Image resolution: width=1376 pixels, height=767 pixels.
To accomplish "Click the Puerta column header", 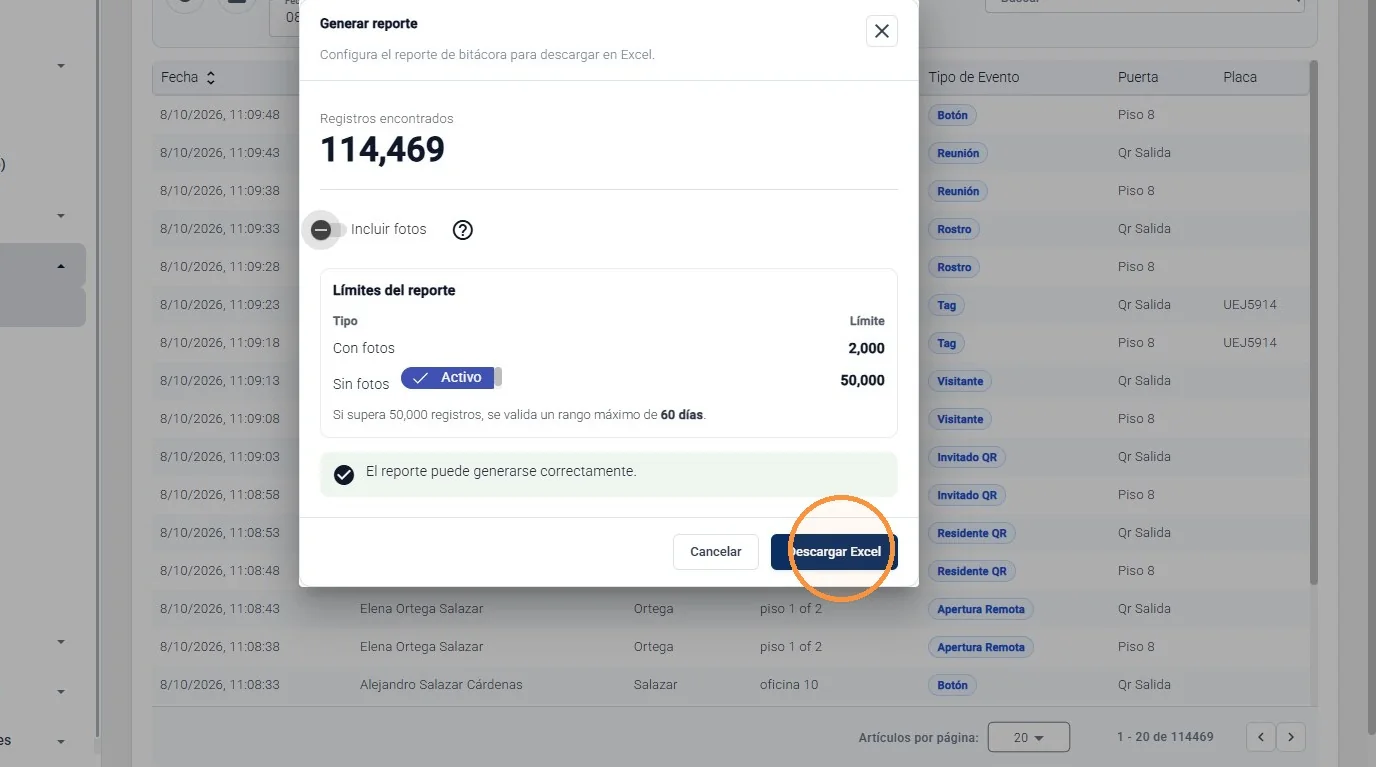I will 1138,77.
